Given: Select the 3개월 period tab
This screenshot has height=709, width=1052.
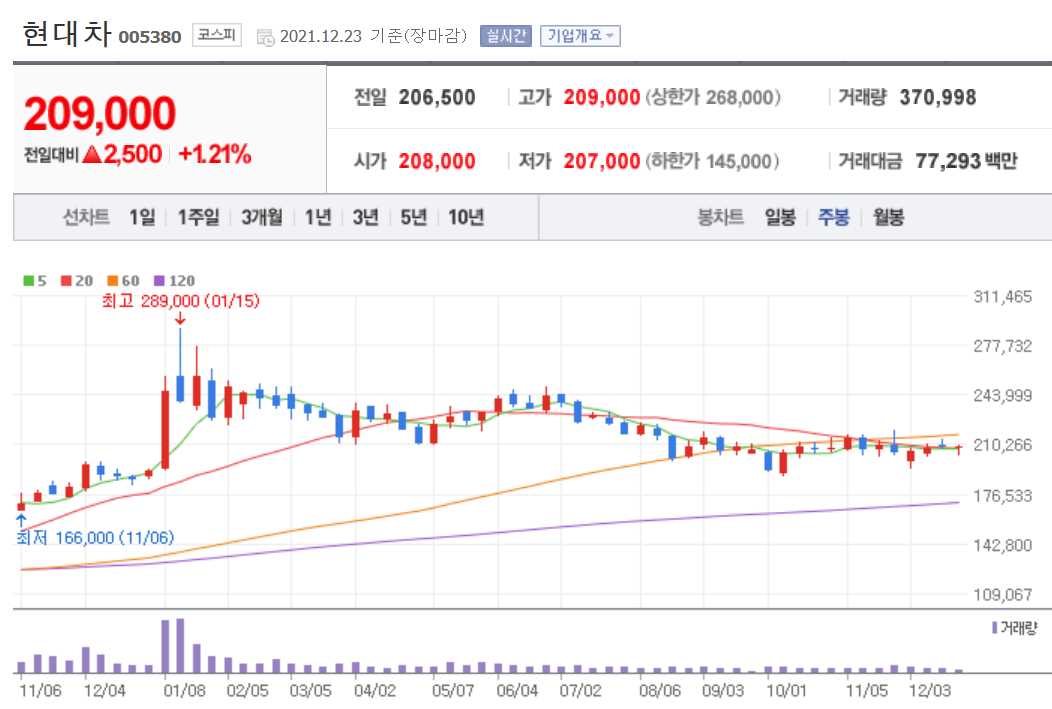Looking at the screenshot, I should tap(261, 217).
